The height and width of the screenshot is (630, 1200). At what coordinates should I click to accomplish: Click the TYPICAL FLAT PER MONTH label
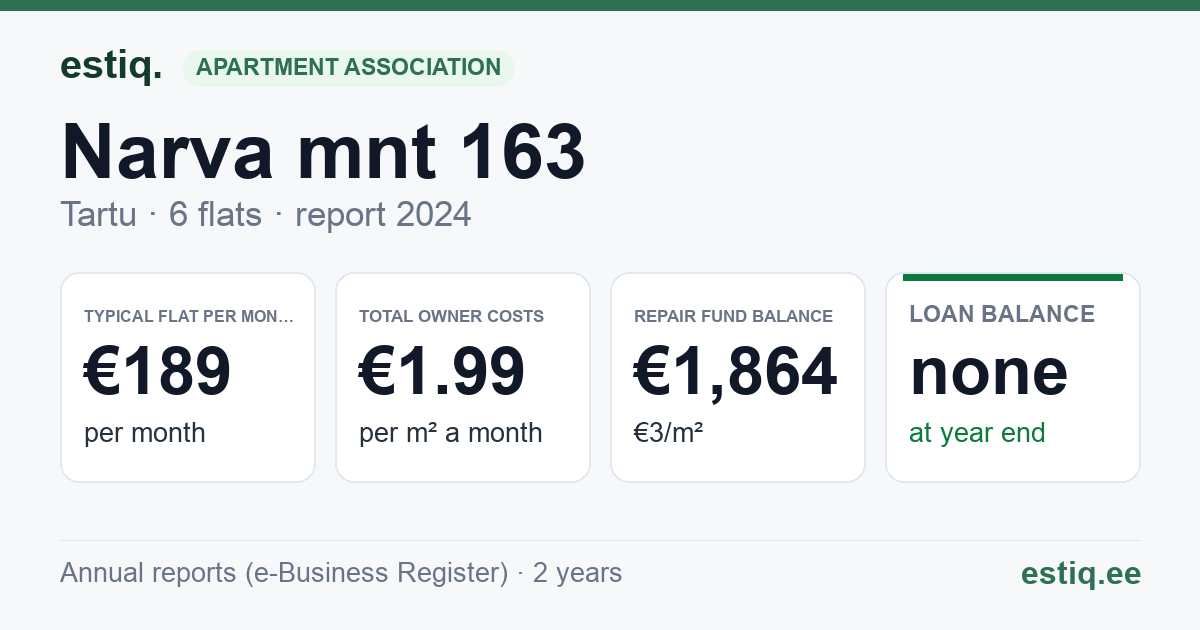[x=189, y=316]
